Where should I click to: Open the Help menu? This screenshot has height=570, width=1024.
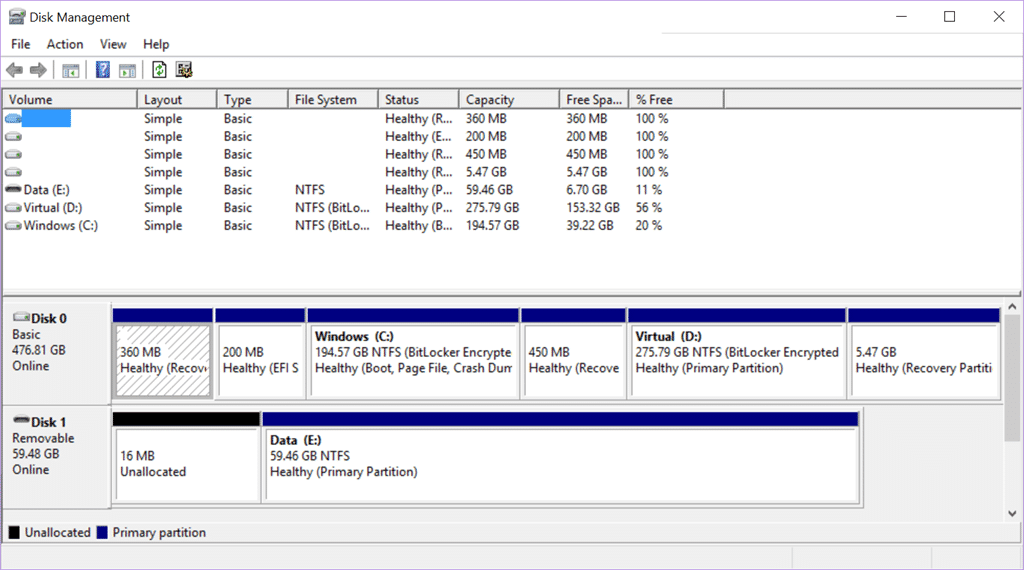pyautogui.click(x=156, y=44)
